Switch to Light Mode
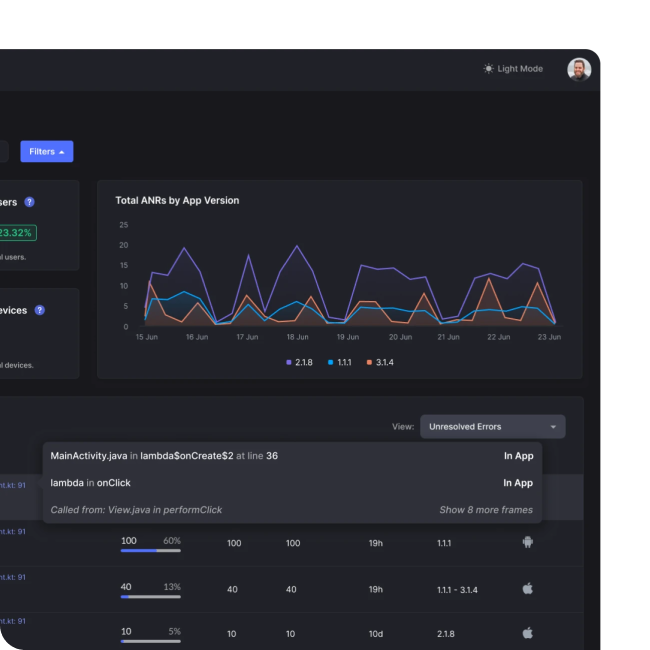Viewport: 650px width, 650px height. click(513, 69)
